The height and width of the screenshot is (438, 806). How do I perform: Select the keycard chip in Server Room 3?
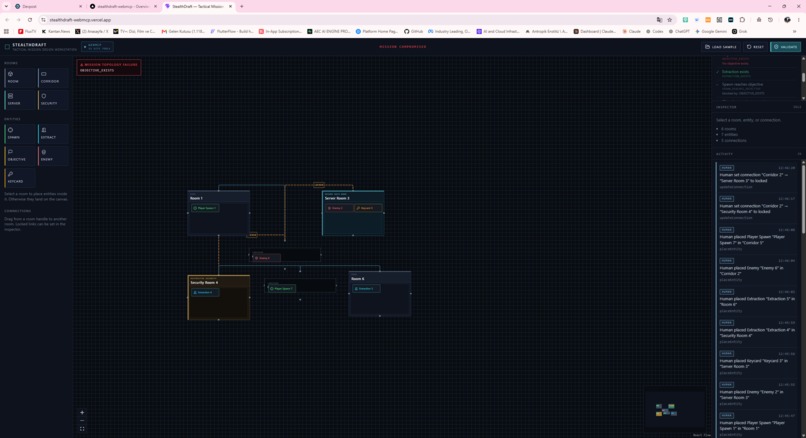tap(368, 208)
